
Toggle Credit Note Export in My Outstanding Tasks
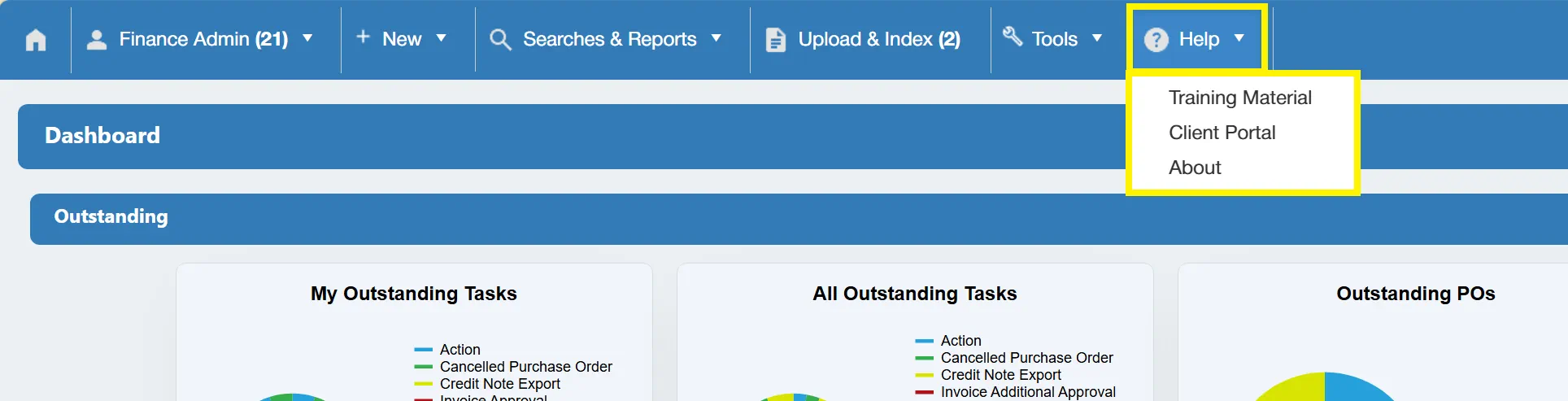pos(487,384)
